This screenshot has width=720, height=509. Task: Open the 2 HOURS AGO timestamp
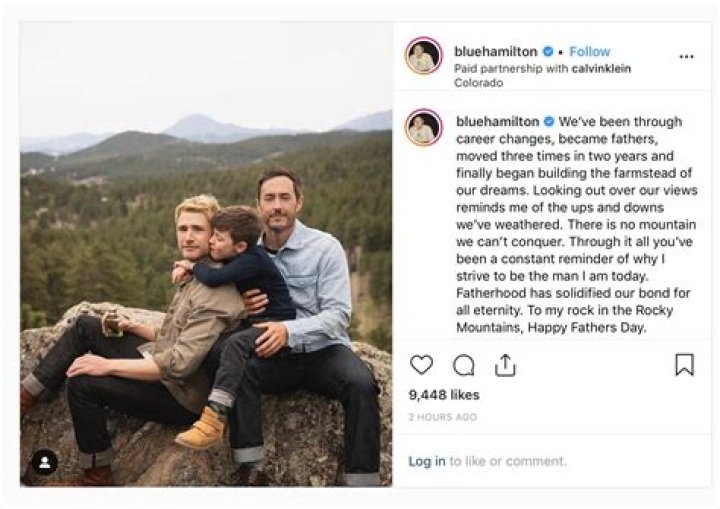443,417
